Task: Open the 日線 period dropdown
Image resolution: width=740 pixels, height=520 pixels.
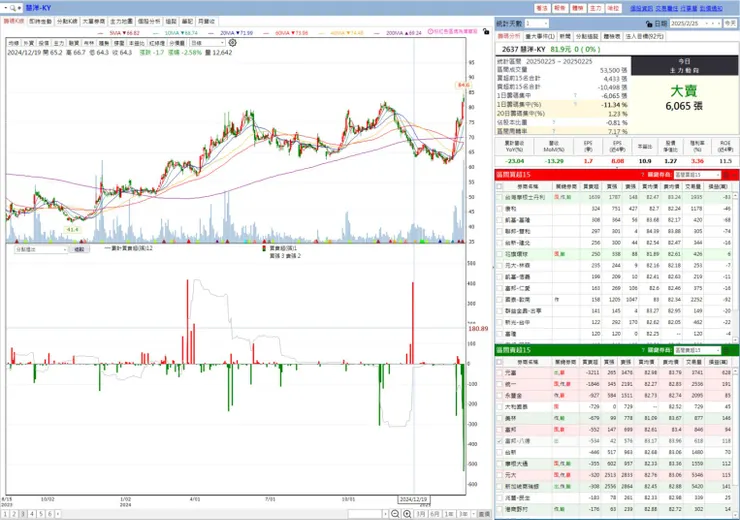Action: click(207, 43)
